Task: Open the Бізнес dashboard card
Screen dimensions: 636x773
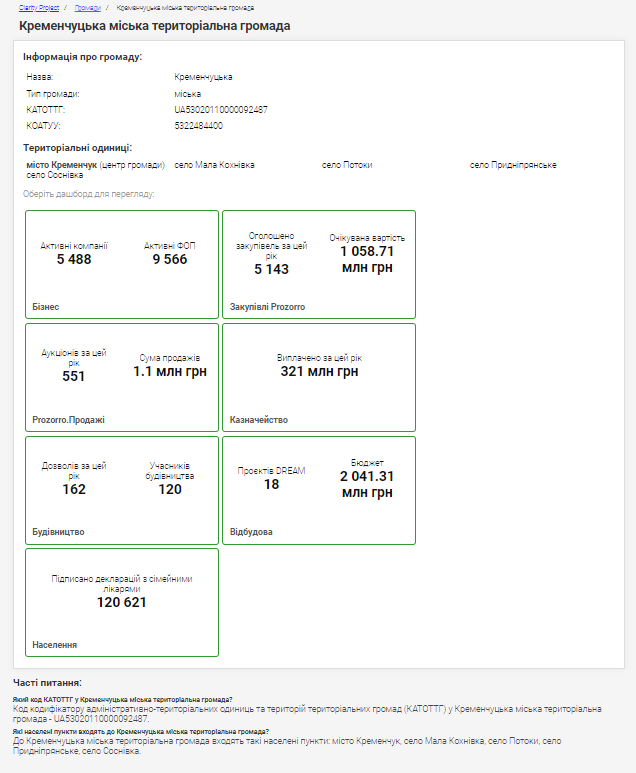Action: (x=121, y=265)
